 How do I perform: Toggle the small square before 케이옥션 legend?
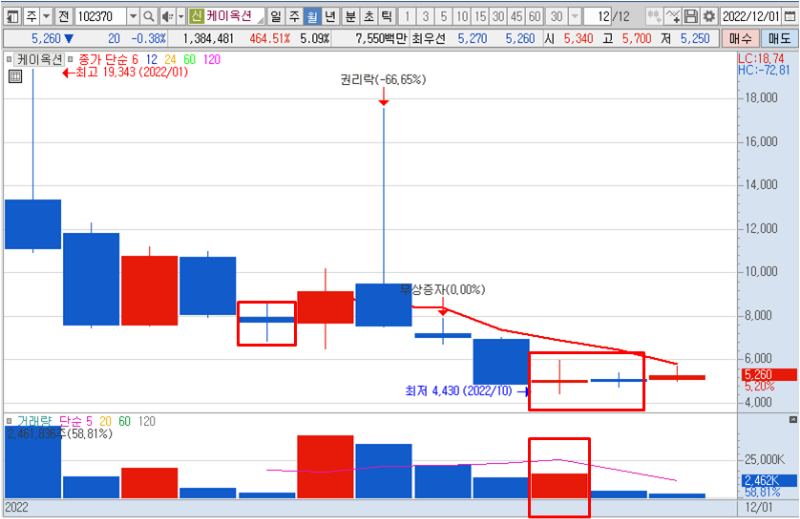tap(9, 60)
